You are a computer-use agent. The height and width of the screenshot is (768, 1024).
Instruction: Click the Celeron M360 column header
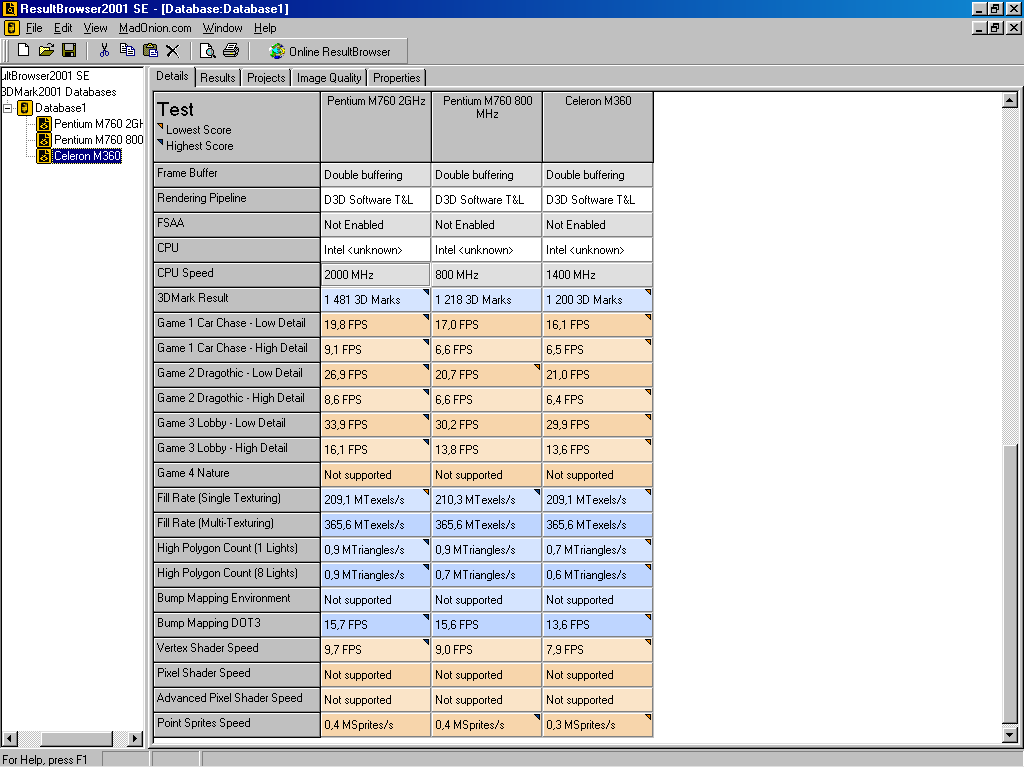coord(598,127)
